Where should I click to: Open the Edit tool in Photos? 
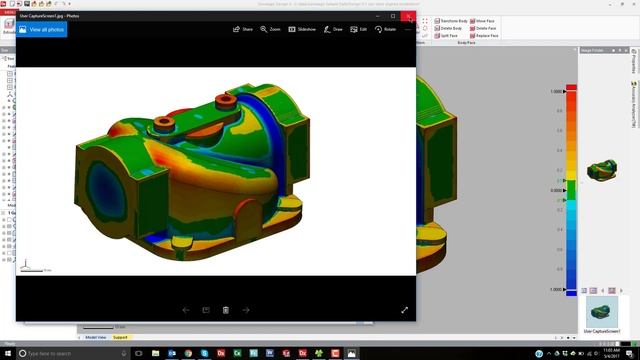[359, 29]
